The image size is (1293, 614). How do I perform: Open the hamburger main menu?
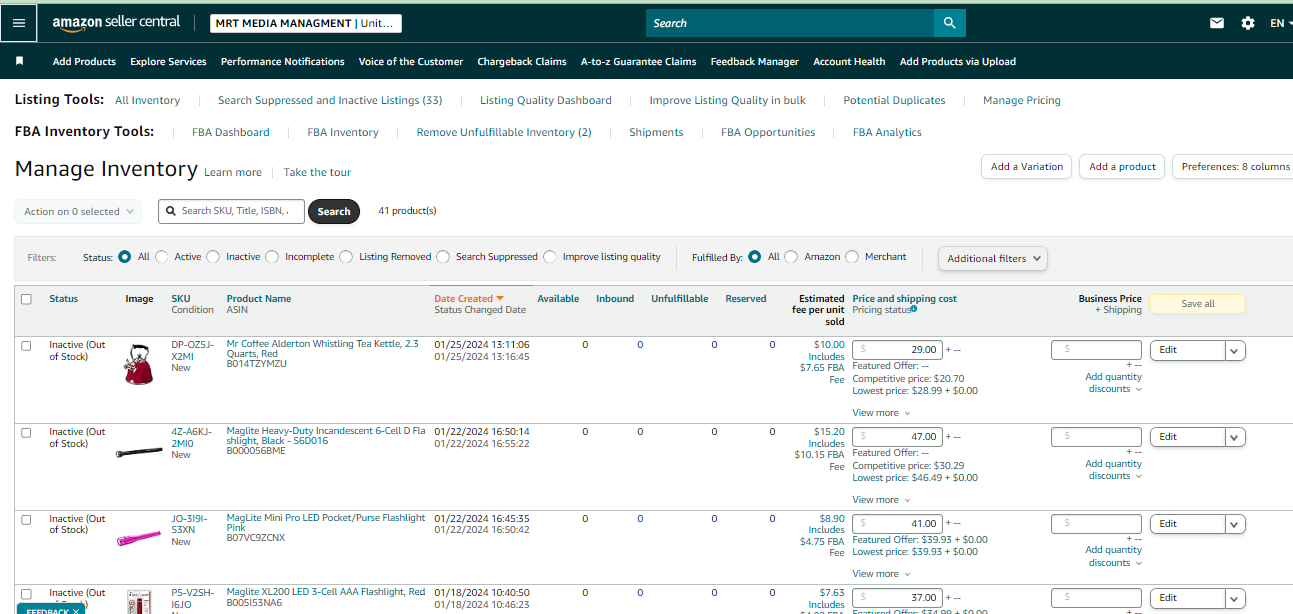19,23
